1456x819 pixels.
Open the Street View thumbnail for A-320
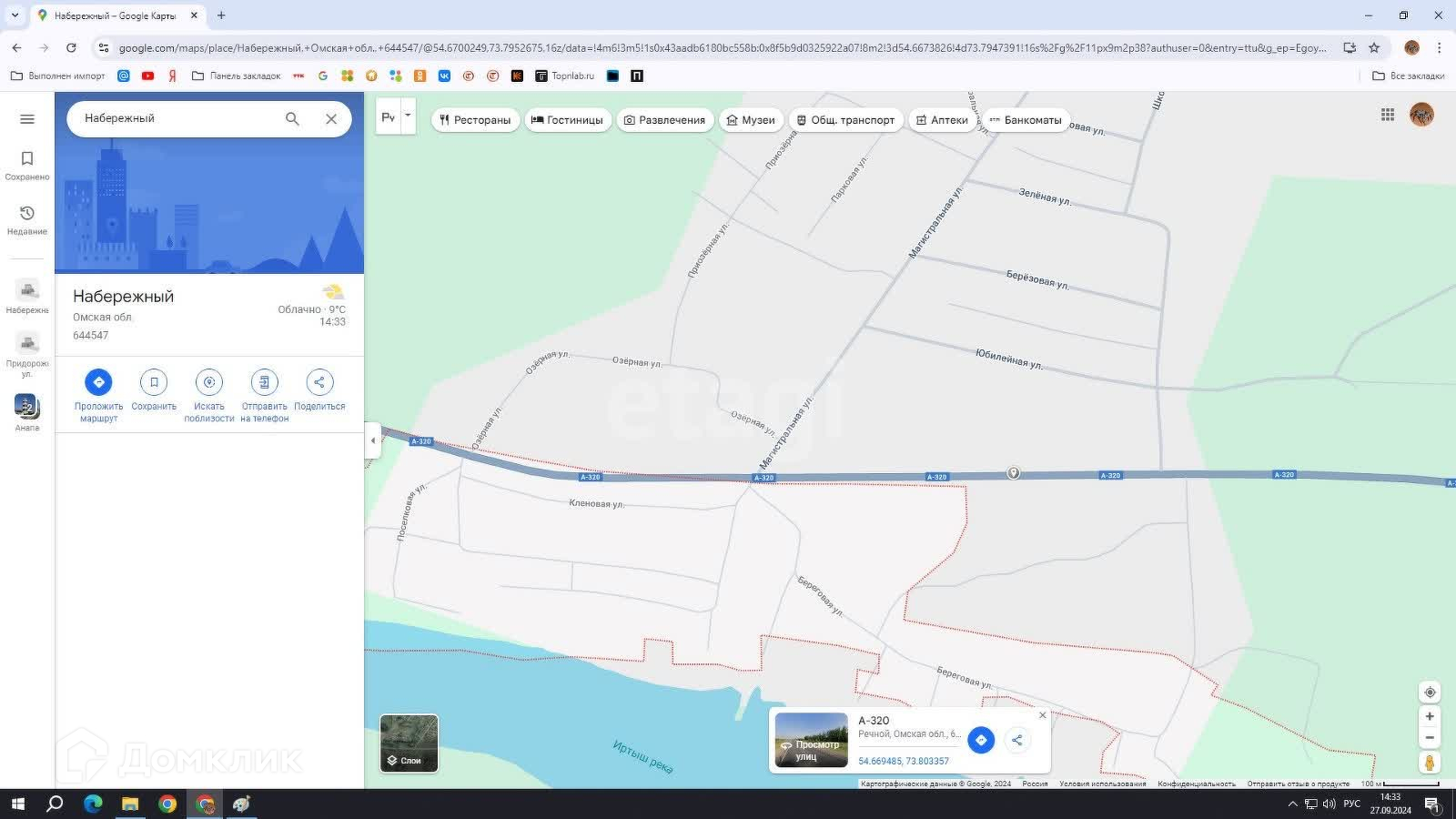pyautogui.click(x=811, y=740)
